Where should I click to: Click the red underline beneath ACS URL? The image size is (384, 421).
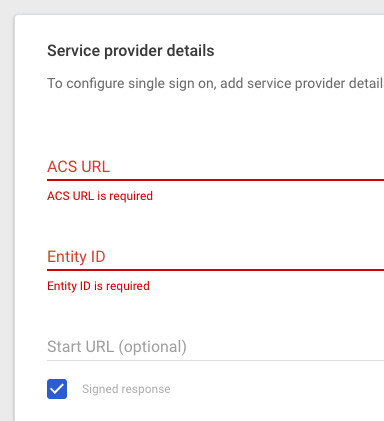pos(215,180)
